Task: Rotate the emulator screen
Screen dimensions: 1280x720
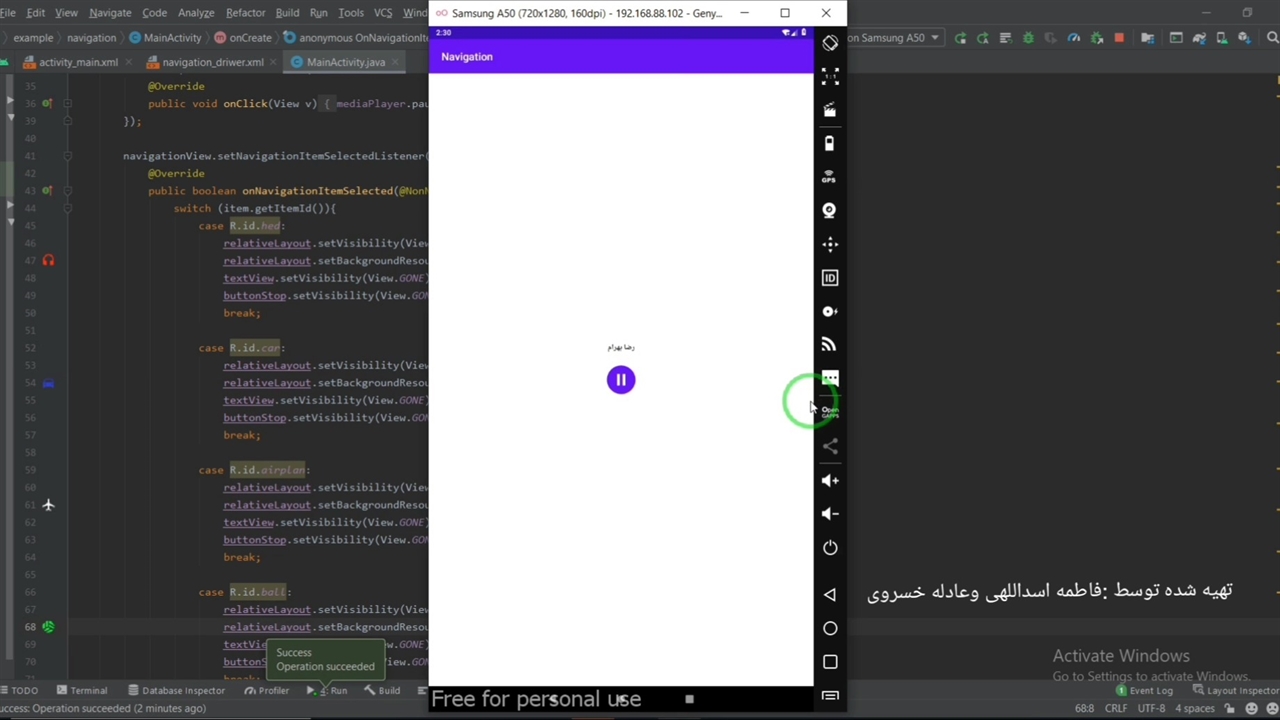Action: pyautogui.click(x=830, y=43)
